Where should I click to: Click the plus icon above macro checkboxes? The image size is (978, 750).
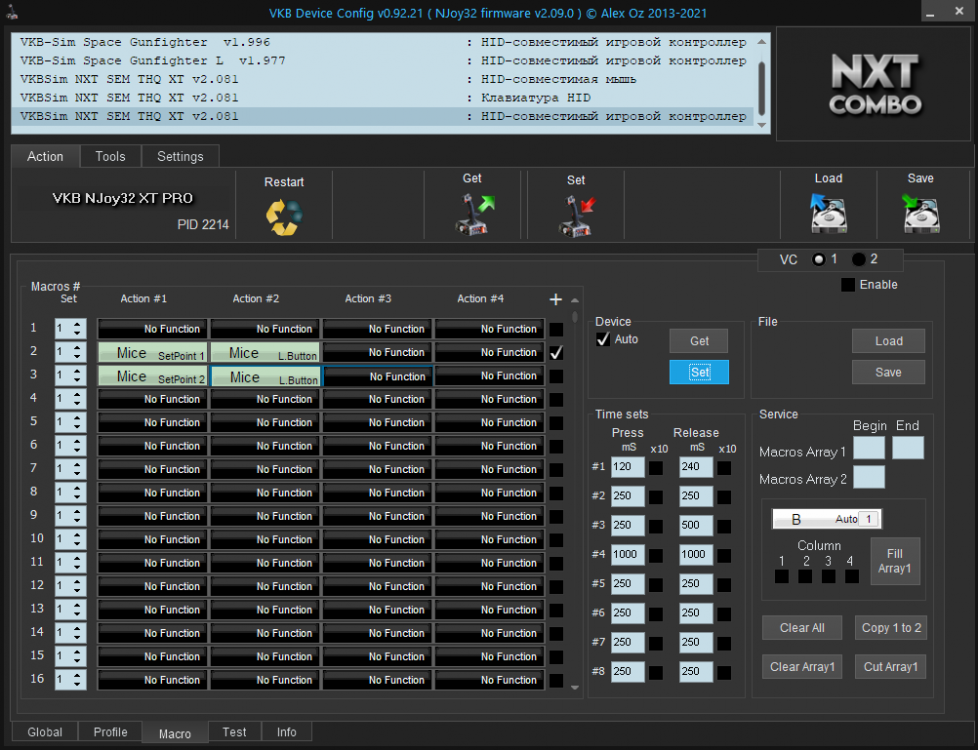(x=556, y=299)
